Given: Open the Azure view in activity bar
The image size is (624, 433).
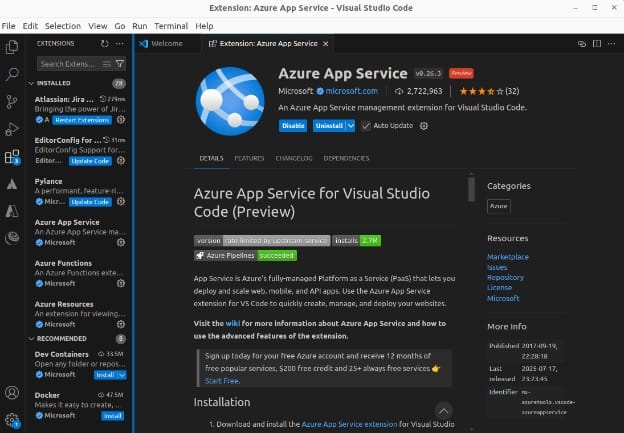Looking at the screenshot, I should pyautogui.click(x=12, y=211).
